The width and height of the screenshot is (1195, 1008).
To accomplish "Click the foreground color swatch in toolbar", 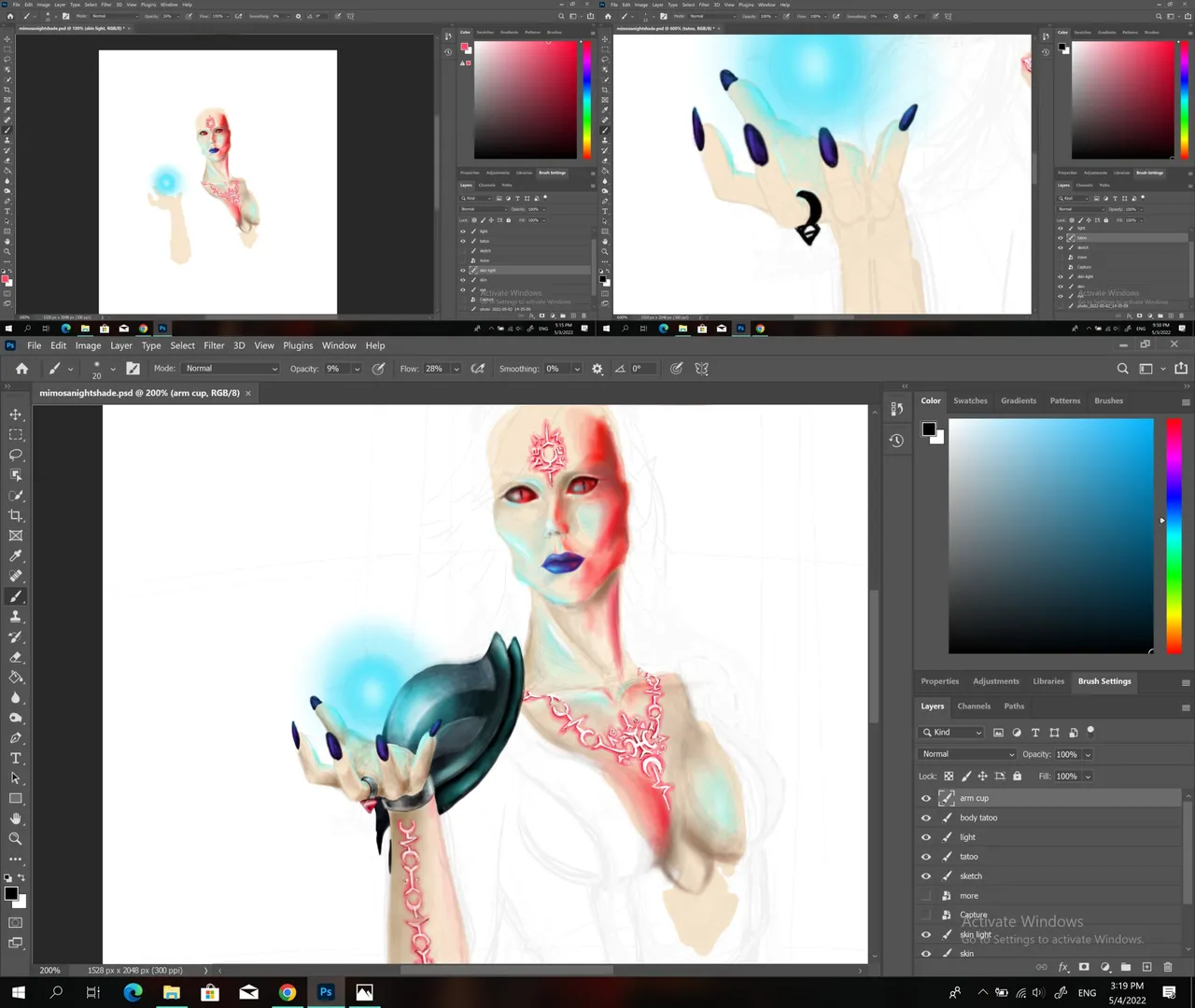I will click(x=10, y=894).
